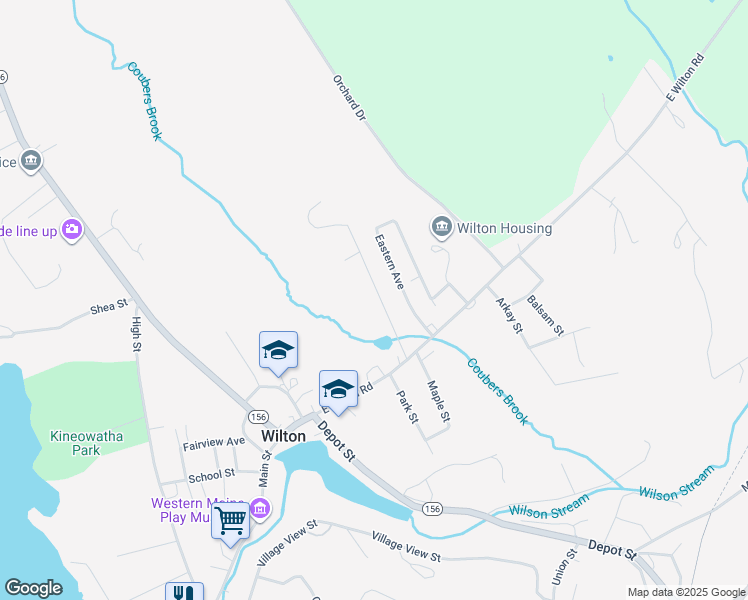Image resolution: width=748 pixels, height=600 pixels.
Task: Select the Fairview Ave street label
Action: point(214,444)
